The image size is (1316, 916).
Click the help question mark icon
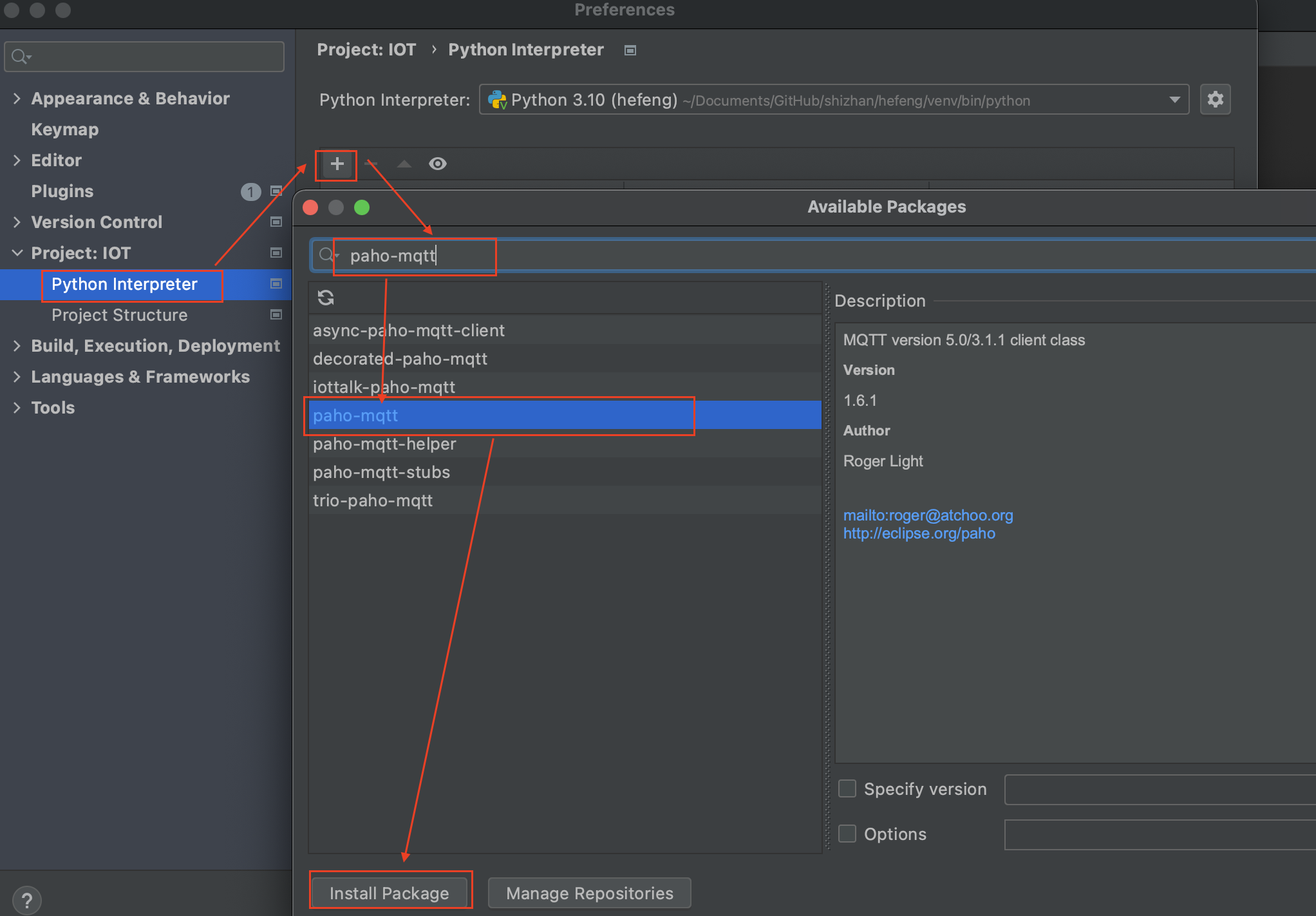pos(26,900)
